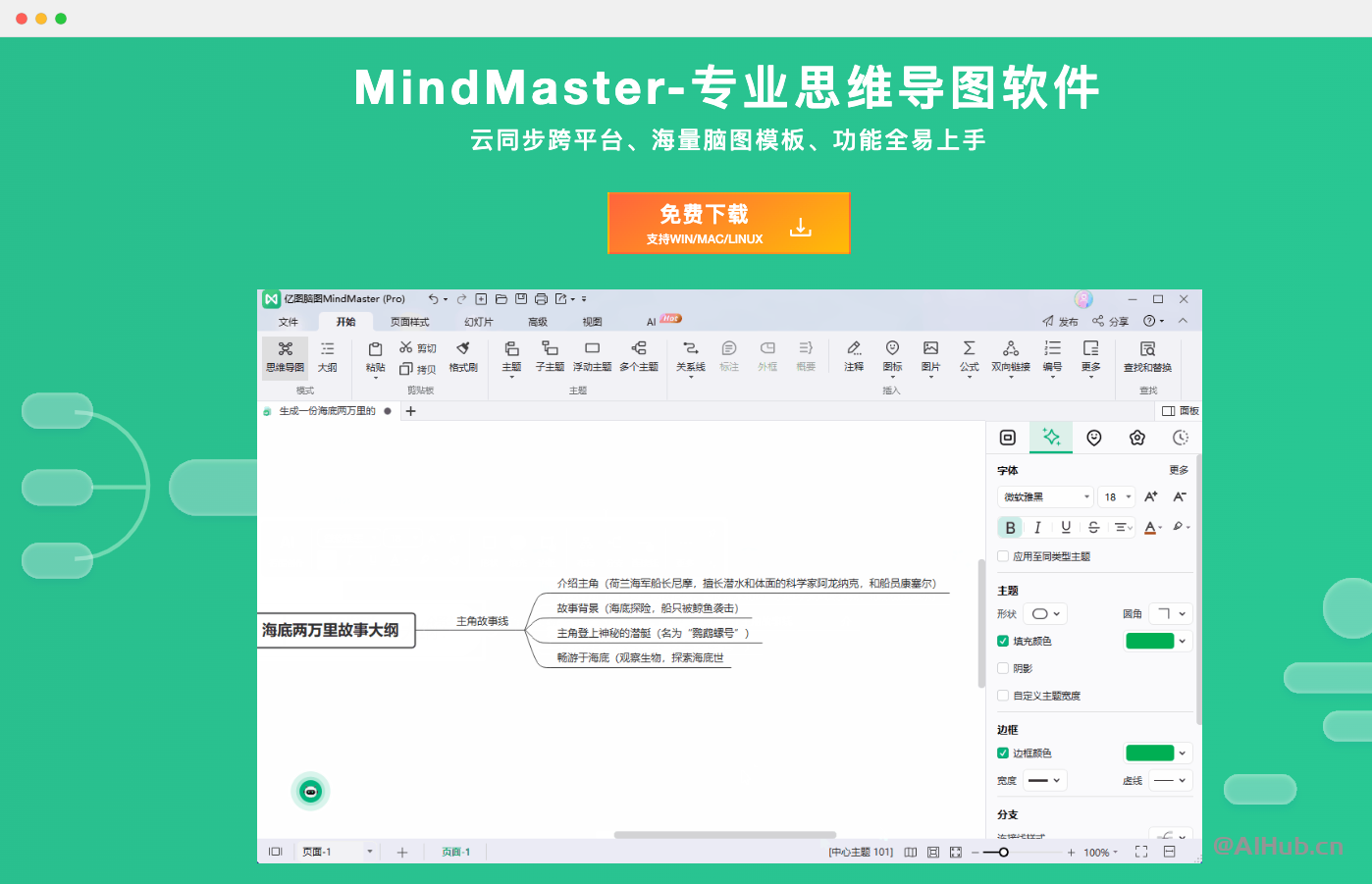
Task: Toggle strikethrough formatting
Action: pos(1093,527)
